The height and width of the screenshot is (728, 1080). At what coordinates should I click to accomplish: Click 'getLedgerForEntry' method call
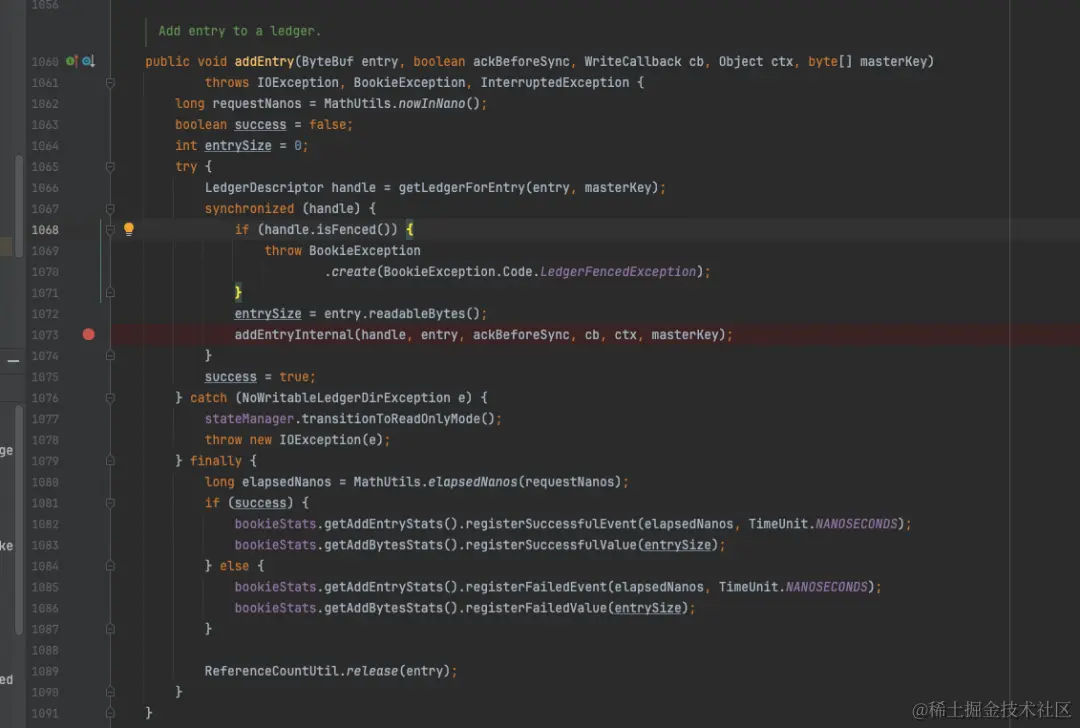tap(461, 187)
